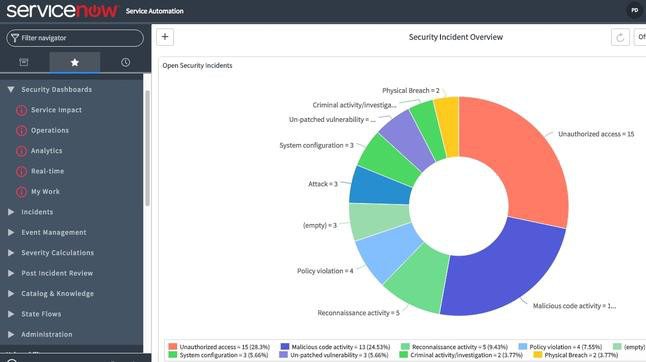Expand the Event Management module
This screenshot has width=646, height=362.
11,232
